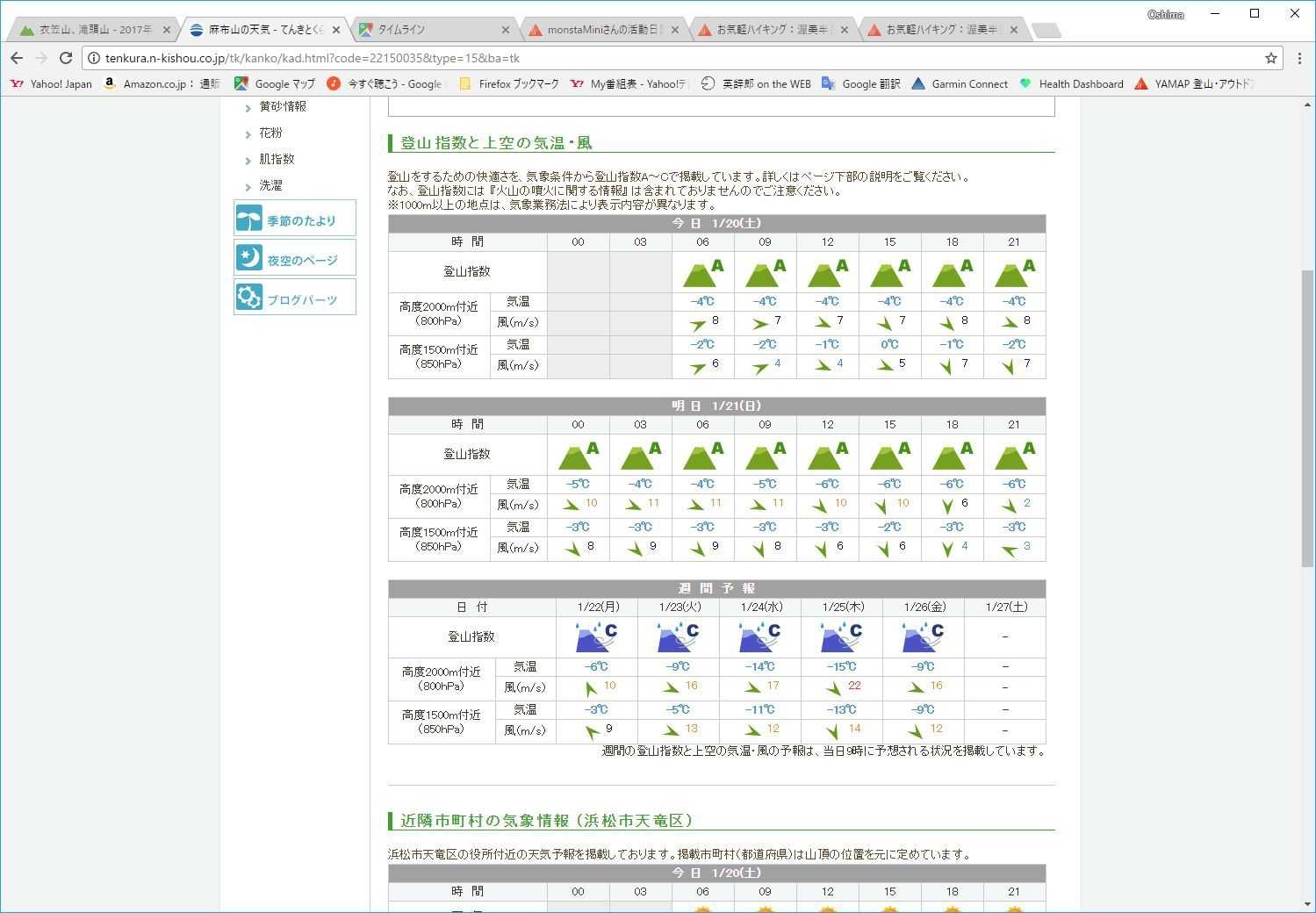Open the Firefox ブックマーク folder

509,84
